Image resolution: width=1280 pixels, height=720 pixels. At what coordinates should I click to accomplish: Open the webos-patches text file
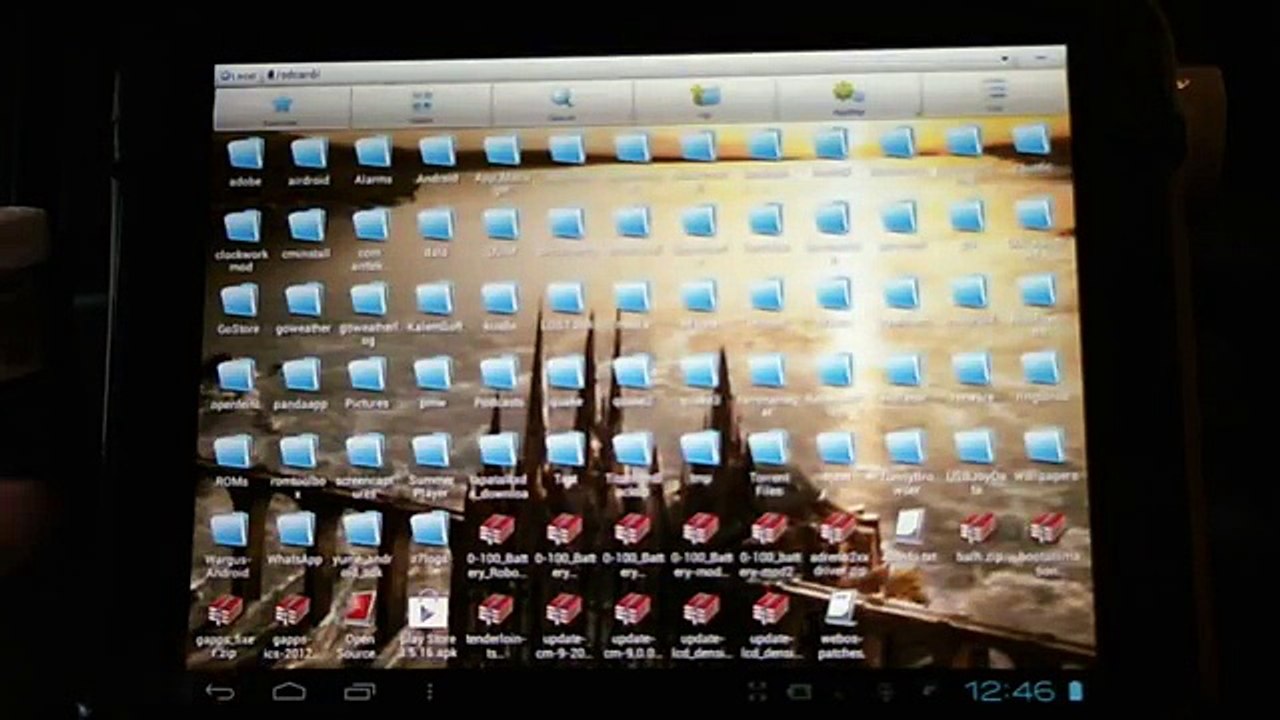[840, 625]
